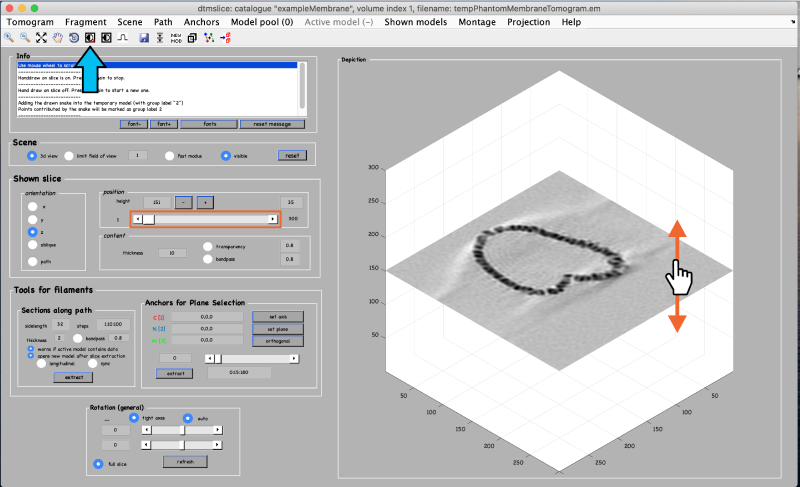Click the reset message button
This screenshot has width=800, height=487.
271,124
